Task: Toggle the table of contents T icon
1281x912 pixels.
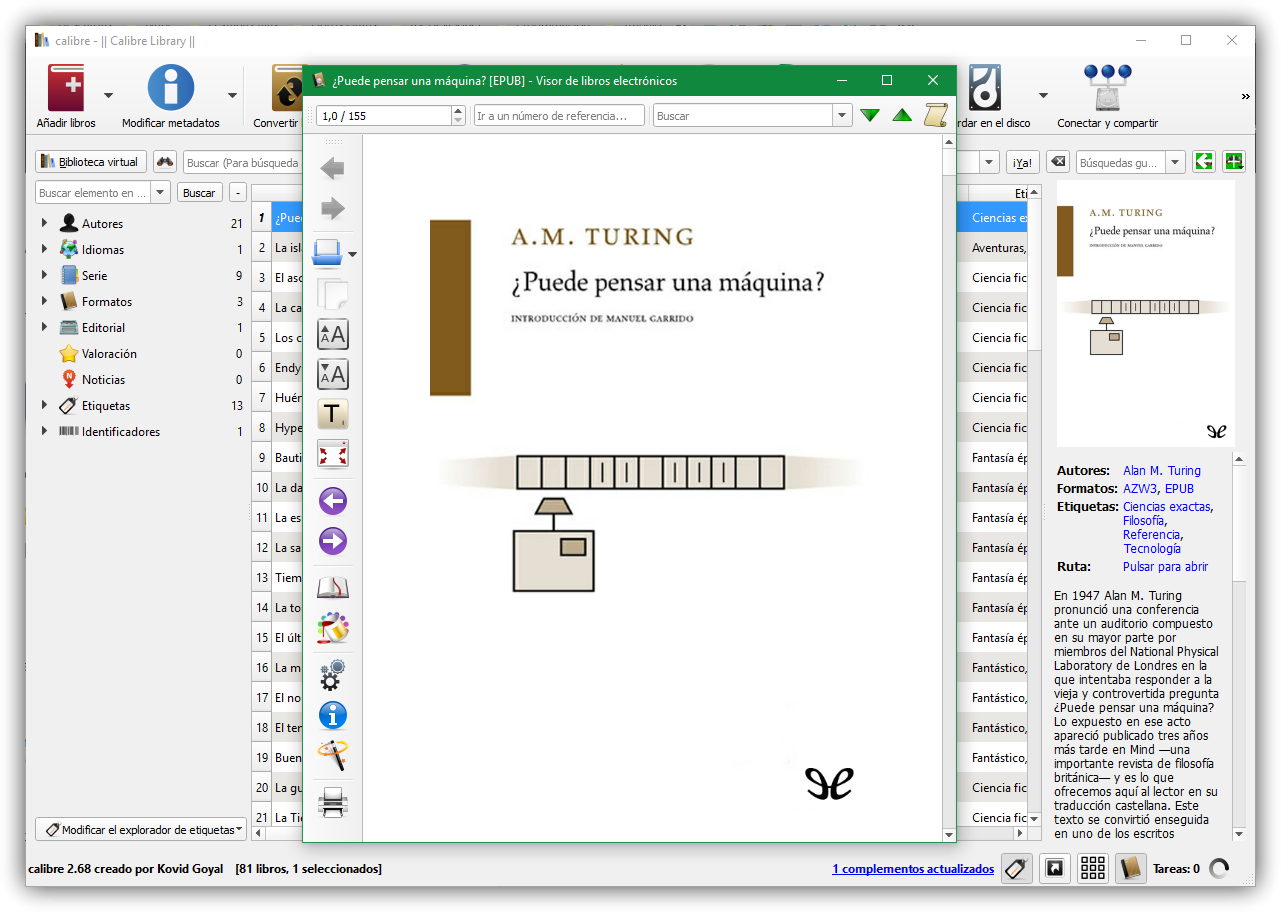Action: point(332,414)
